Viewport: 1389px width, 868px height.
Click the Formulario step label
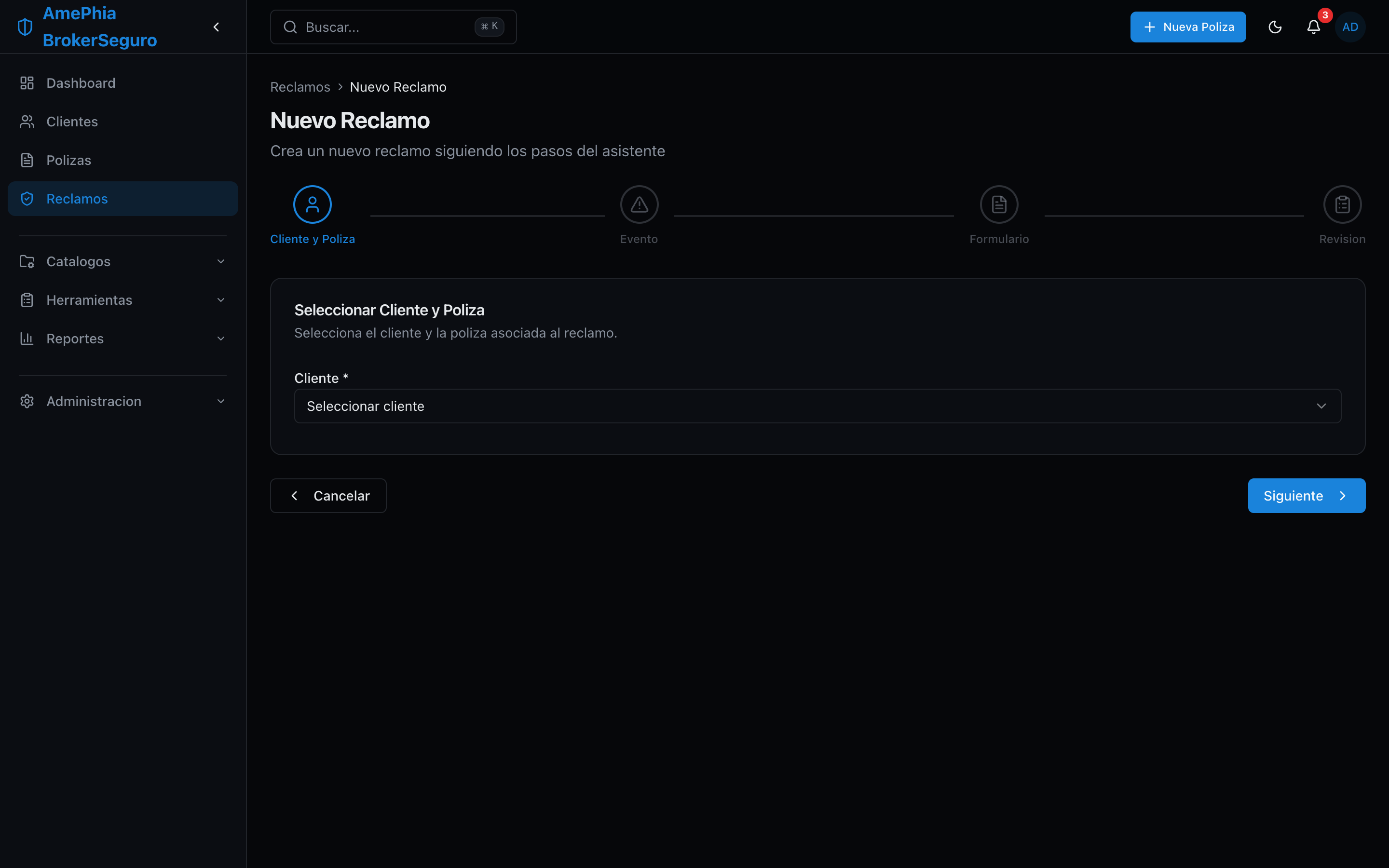(999, 239)
